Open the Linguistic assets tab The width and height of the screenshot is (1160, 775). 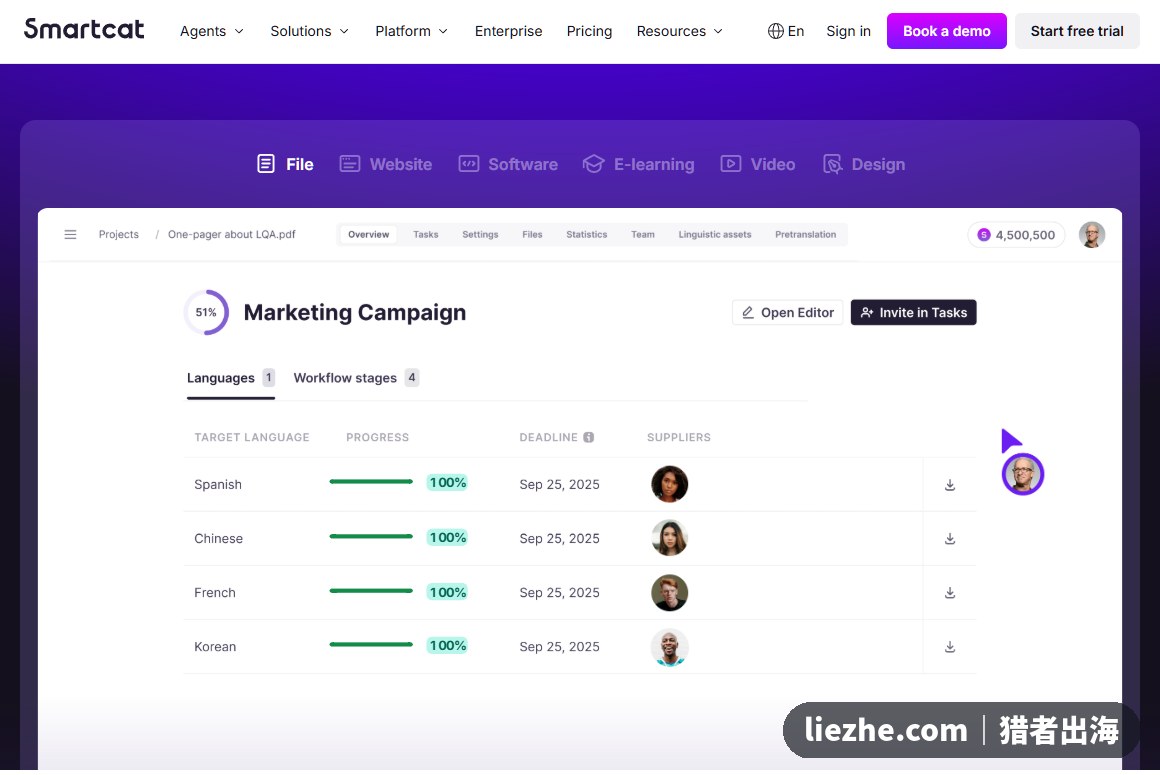click(x=715, y=234)
